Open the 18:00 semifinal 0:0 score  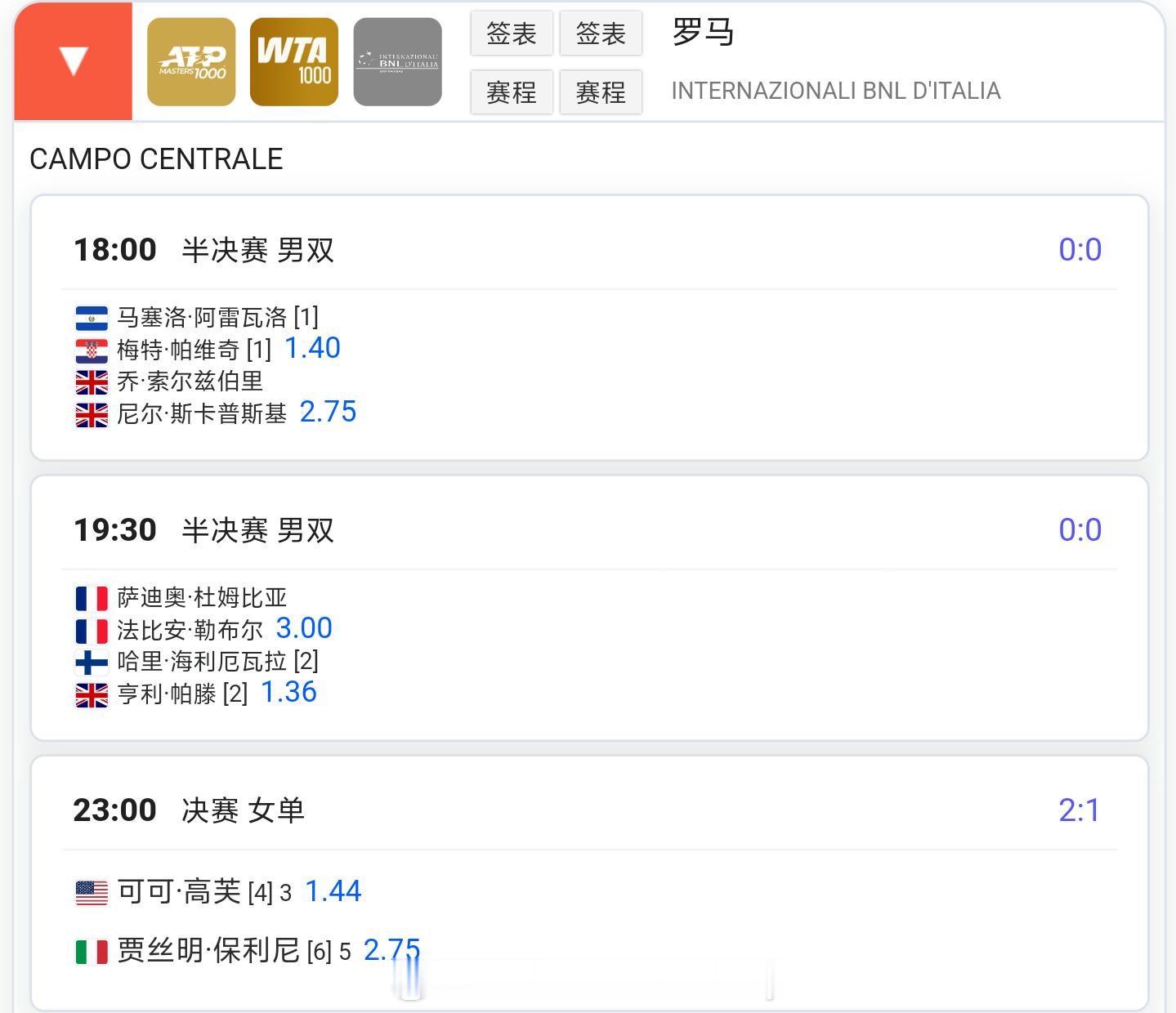pos(1080,249)
